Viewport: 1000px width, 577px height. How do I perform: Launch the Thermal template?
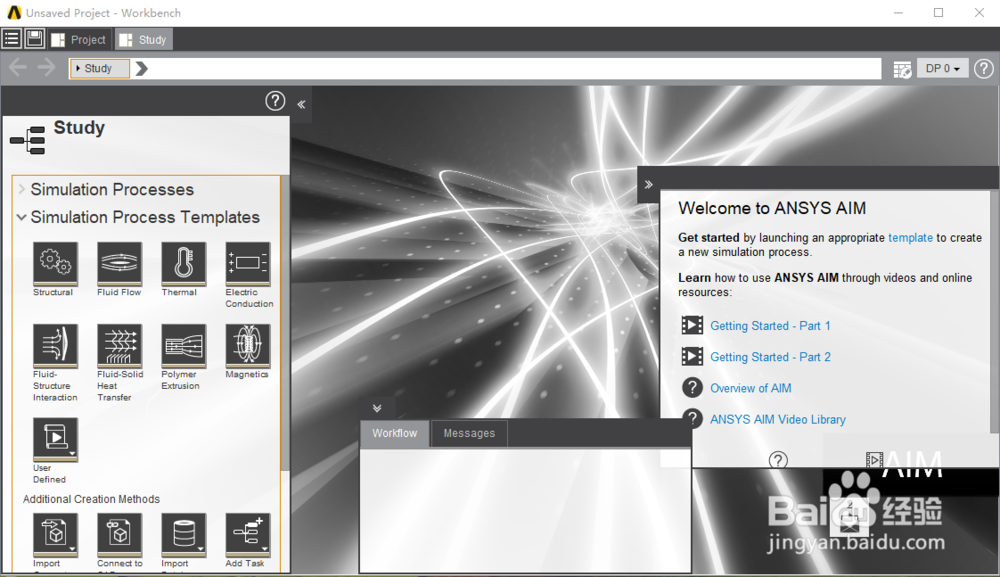point(184,263)
